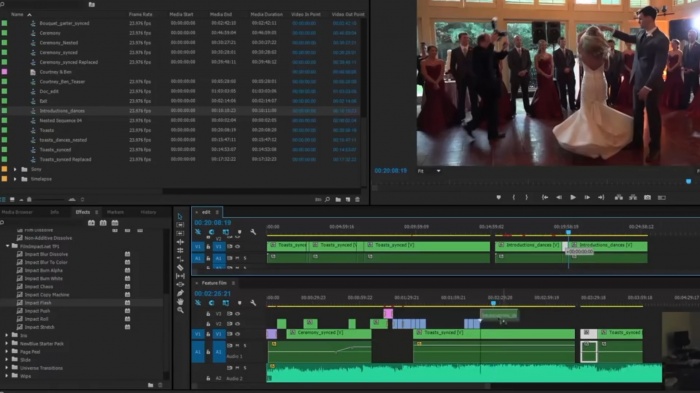Click Go to In point button
The image size is (700, 393).
(545, 197)
